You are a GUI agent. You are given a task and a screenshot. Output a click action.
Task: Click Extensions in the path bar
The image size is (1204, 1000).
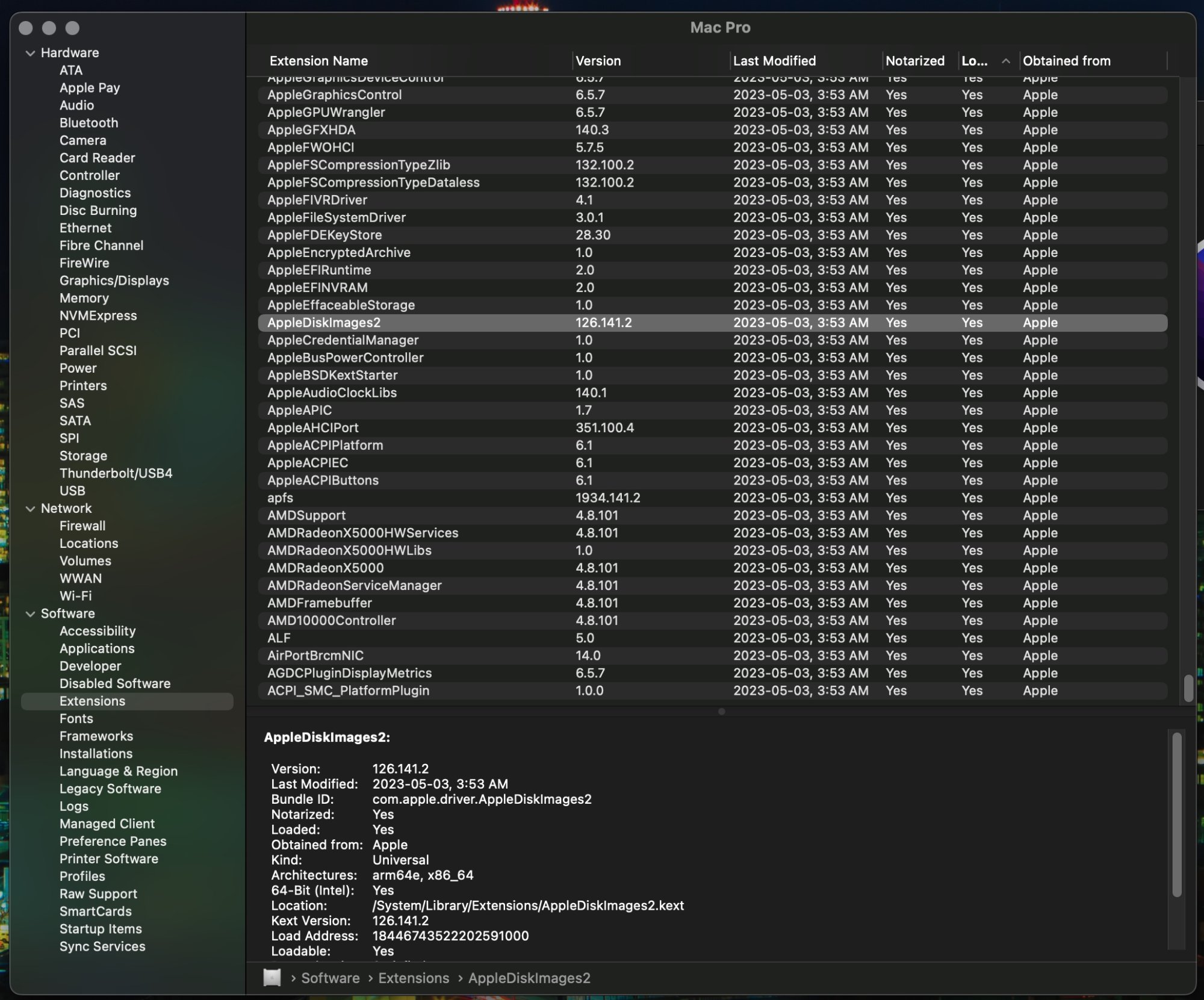[x=414, y=978]
